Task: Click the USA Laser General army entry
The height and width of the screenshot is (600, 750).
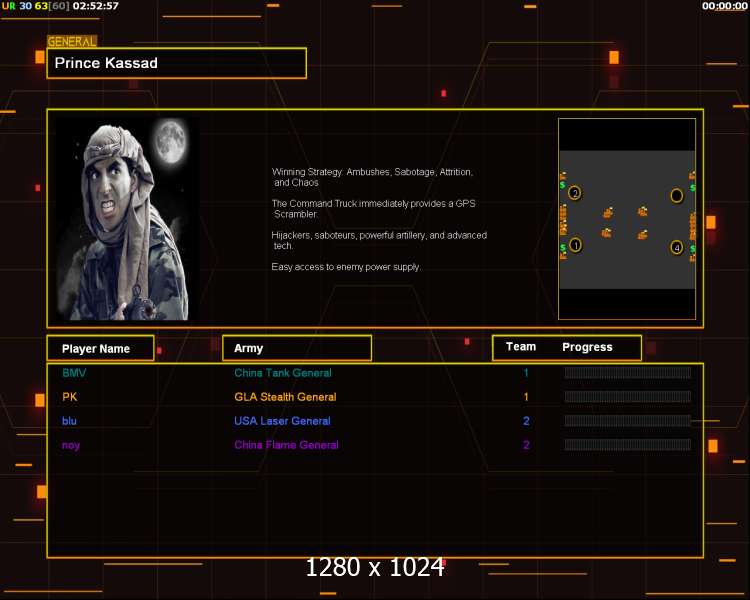Action: [x=282, y=421]
